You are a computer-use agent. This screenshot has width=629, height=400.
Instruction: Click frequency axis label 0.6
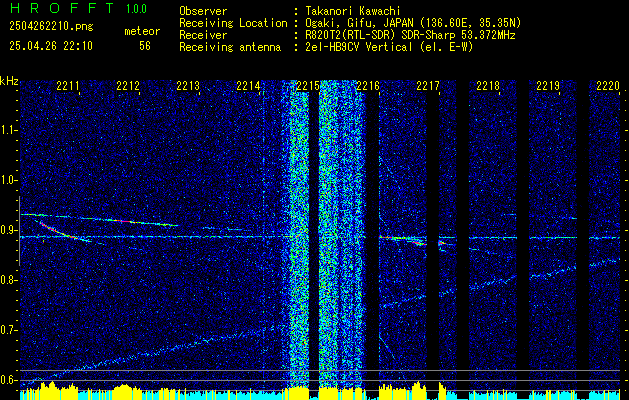[x=7, y=380]
